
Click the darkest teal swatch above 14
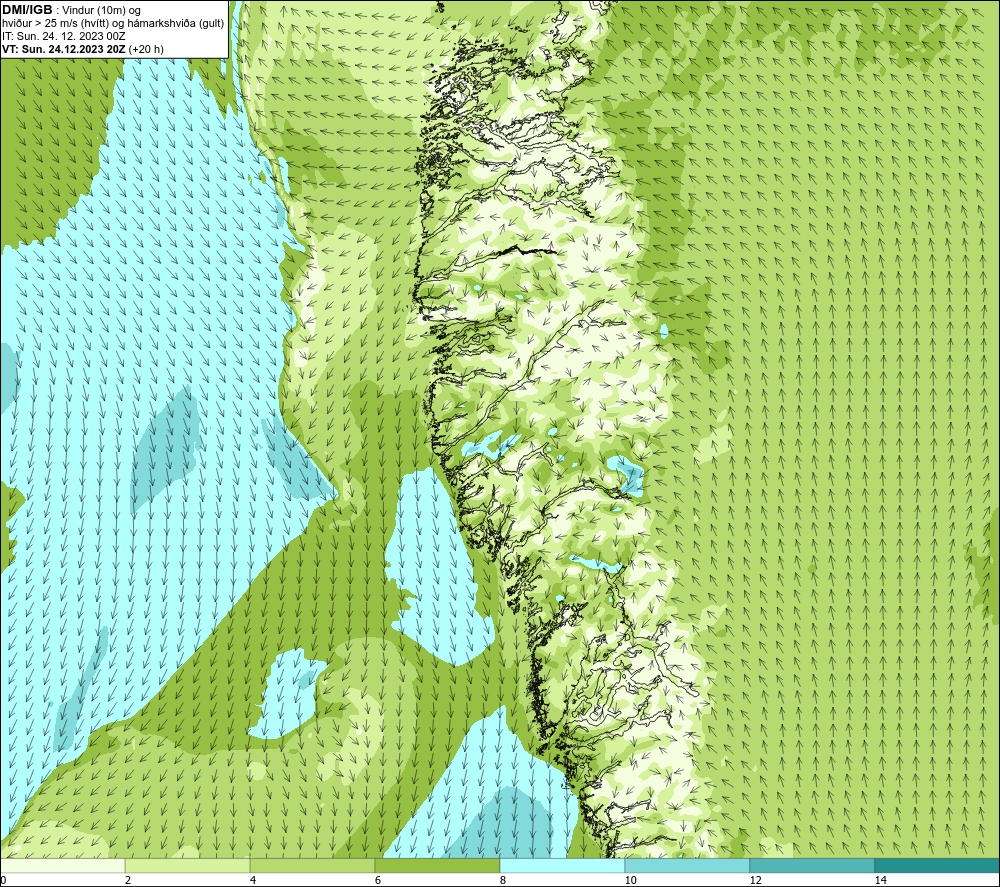point(938,865)
